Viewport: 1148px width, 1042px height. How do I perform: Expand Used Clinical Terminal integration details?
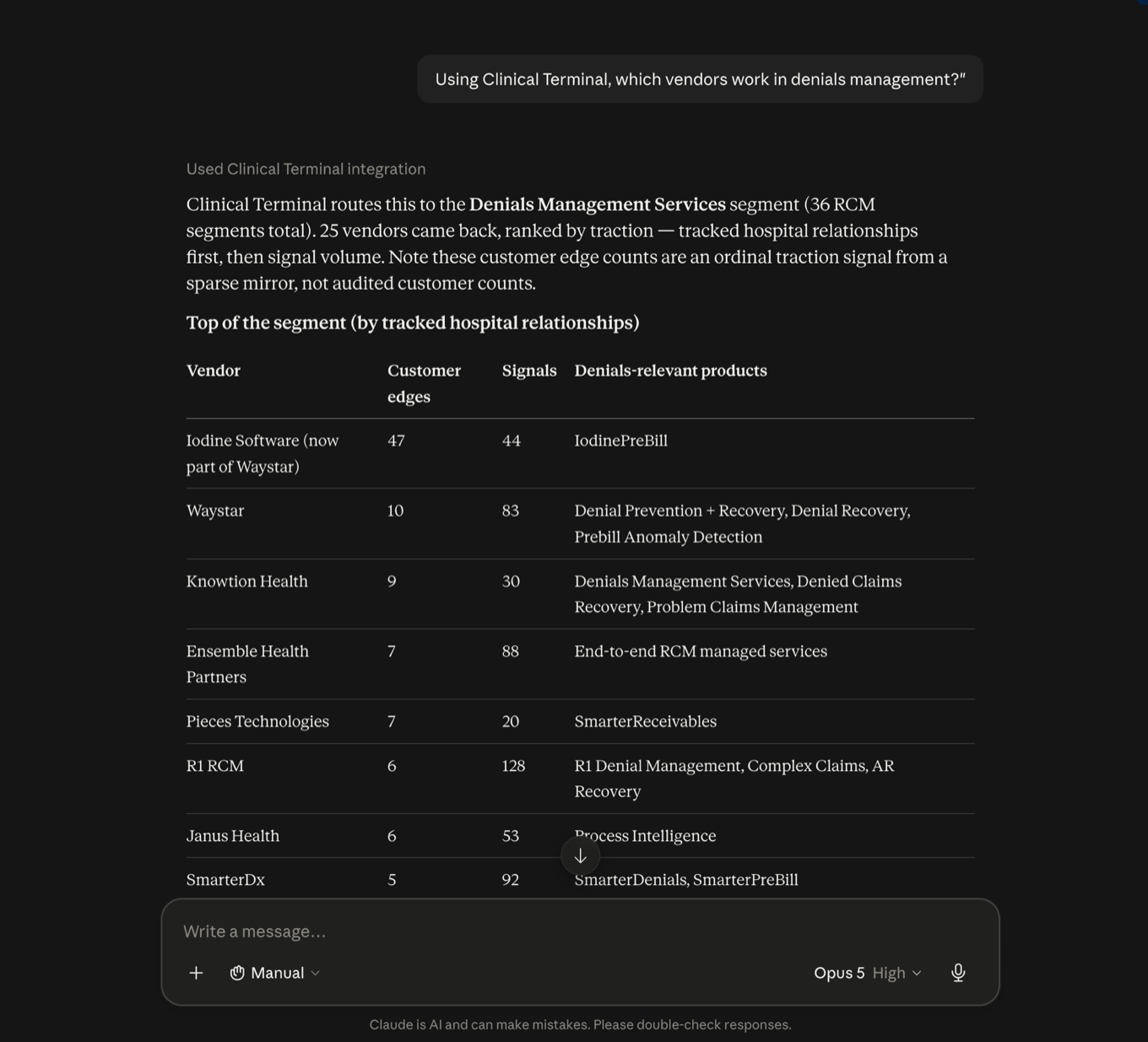[306, 169]
